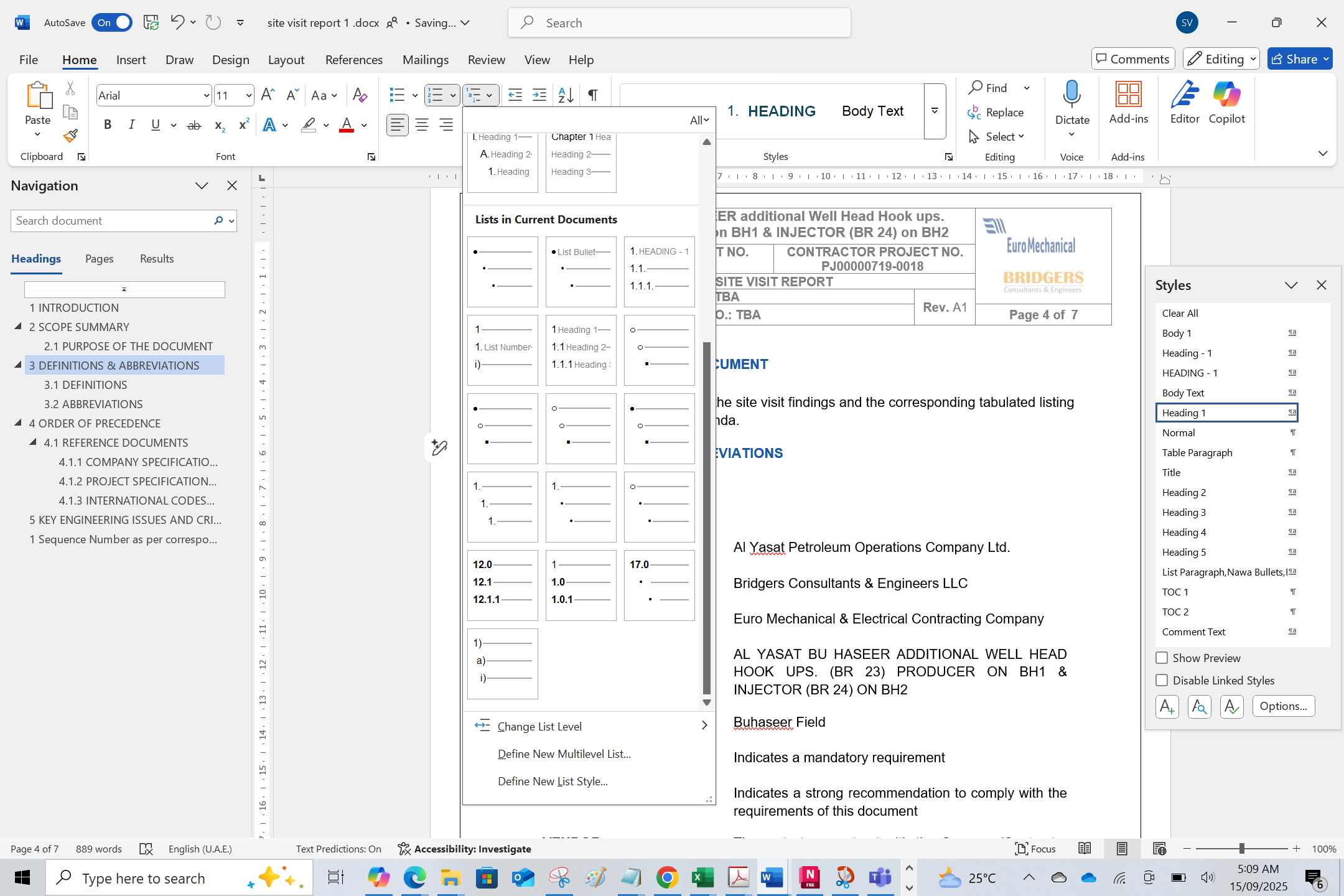The width and height of the screenshot is (1344, 896).
Task: Enable the Show Preview checkbox
Action: [x=1161, y=658]
